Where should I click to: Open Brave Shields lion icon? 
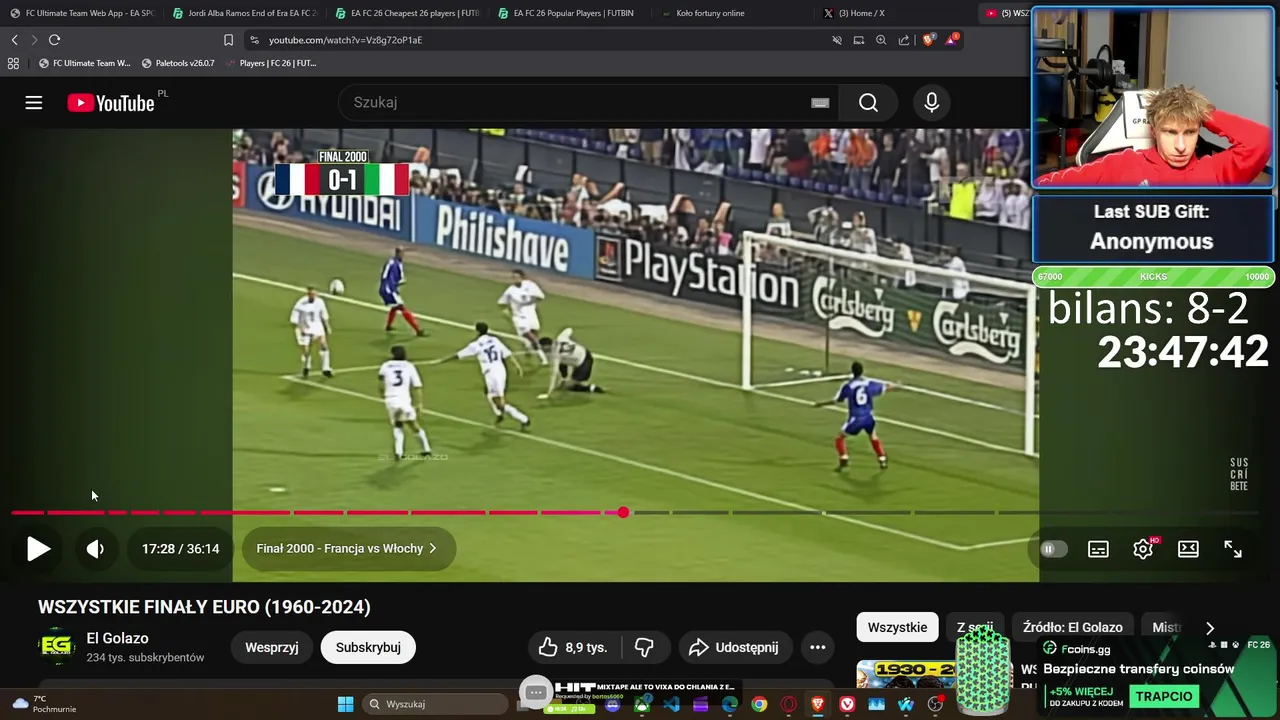pyautogui.click(x=928, y=40)
